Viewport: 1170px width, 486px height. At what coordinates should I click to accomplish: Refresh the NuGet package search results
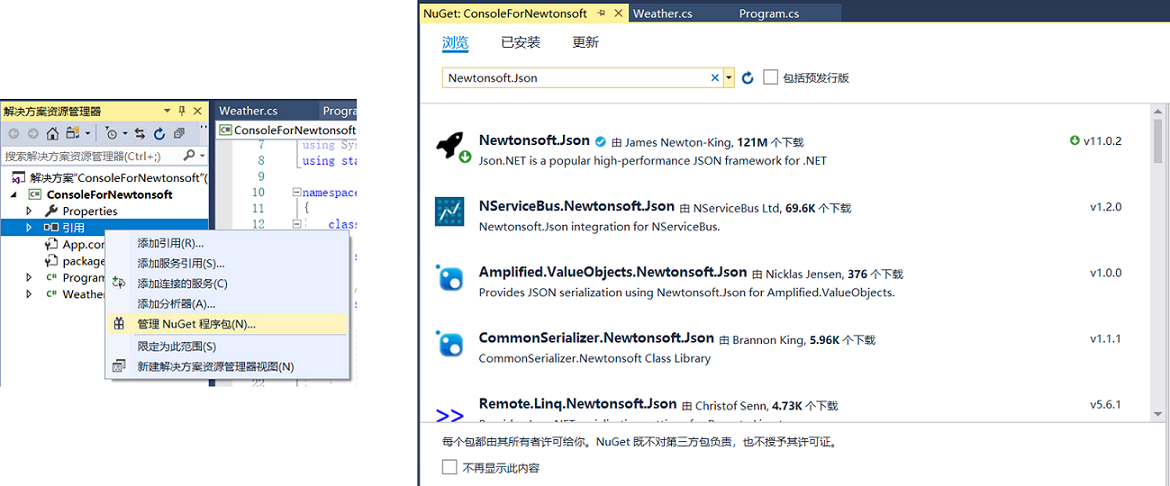748,78
